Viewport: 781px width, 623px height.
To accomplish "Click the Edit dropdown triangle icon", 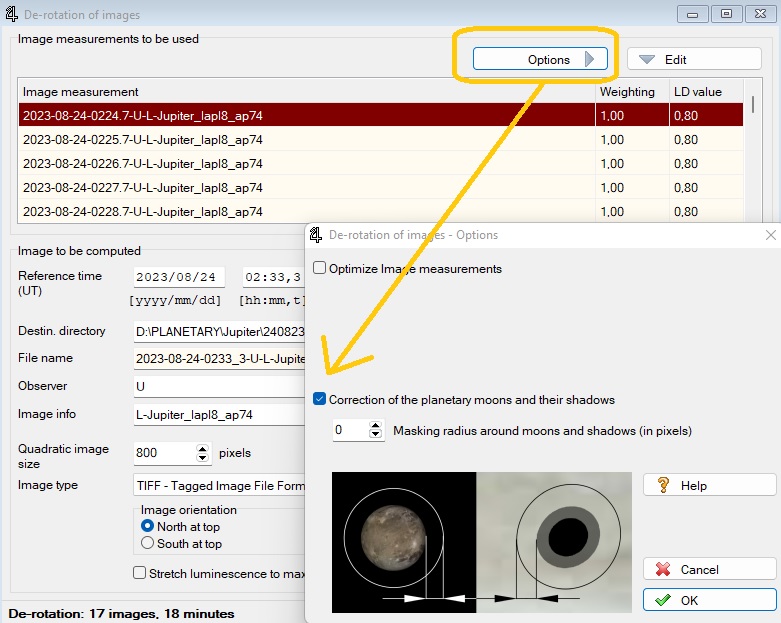I will (x=646, y=60).
